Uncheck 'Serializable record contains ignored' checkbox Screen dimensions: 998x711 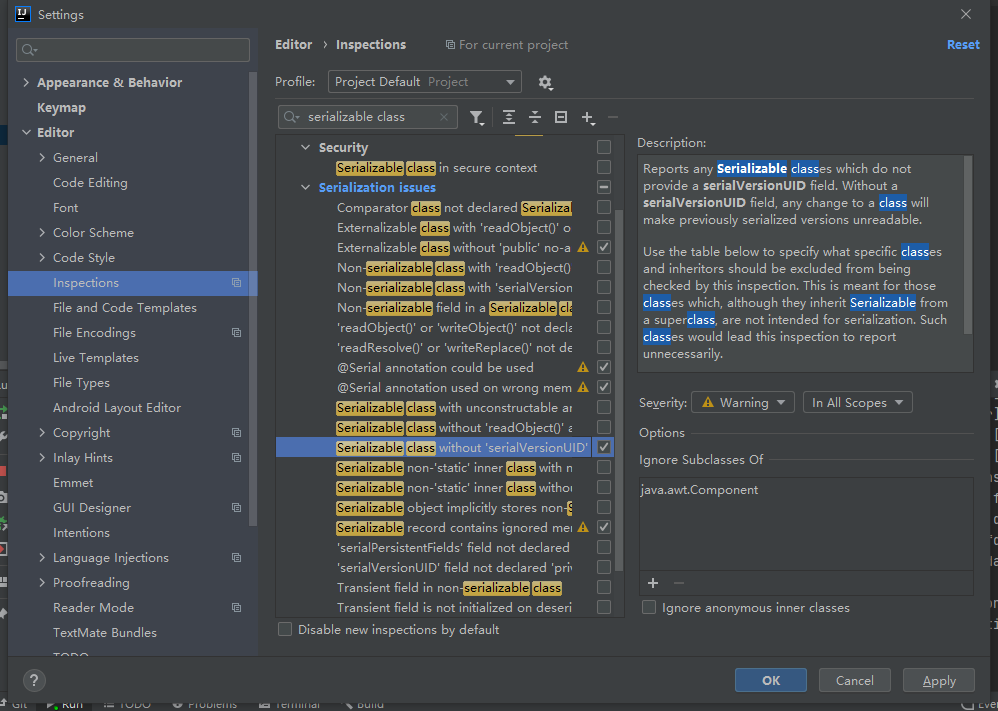[604, 527]
